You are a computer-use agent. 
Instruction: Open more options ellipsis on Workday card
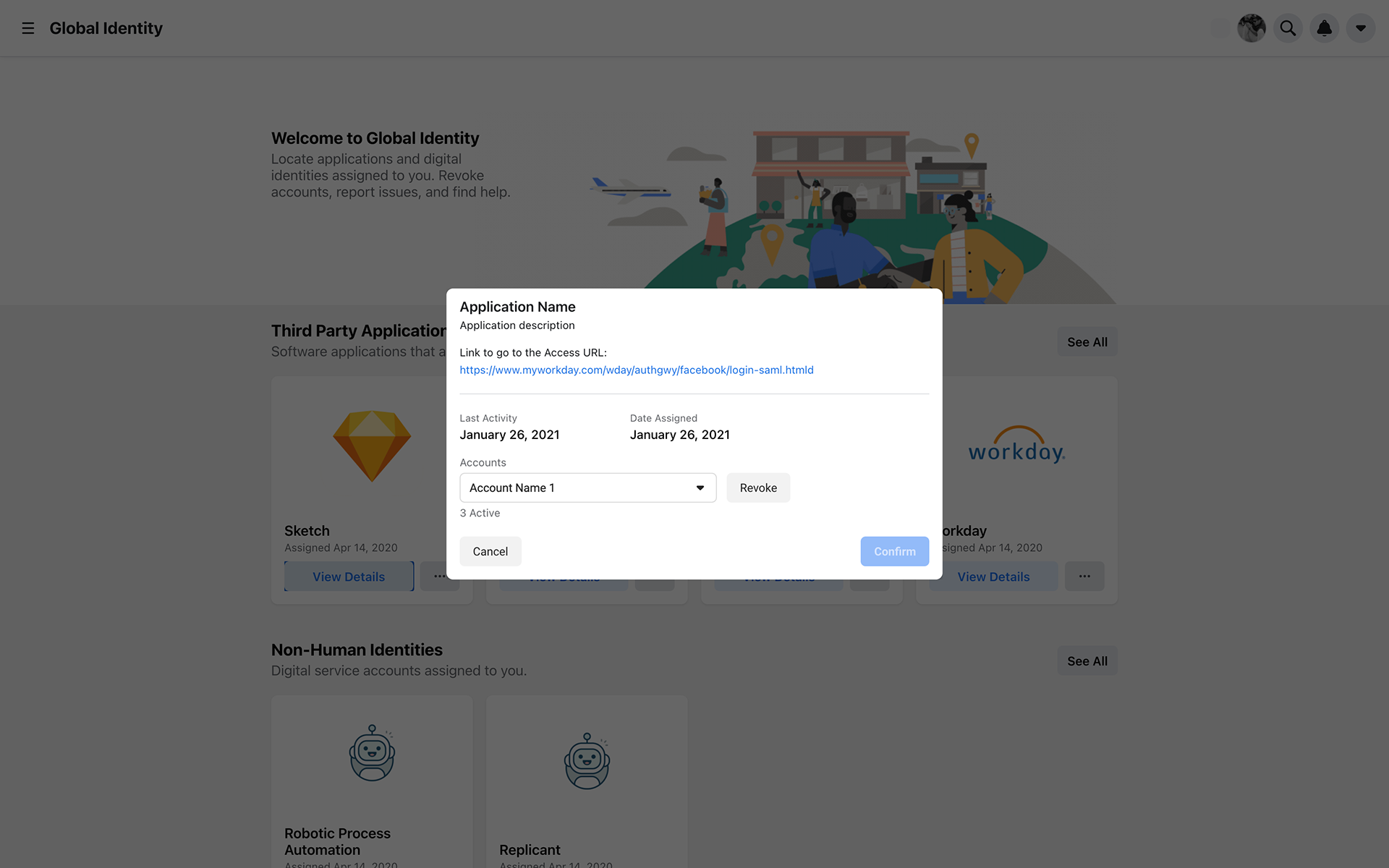tap(1084, 576)
